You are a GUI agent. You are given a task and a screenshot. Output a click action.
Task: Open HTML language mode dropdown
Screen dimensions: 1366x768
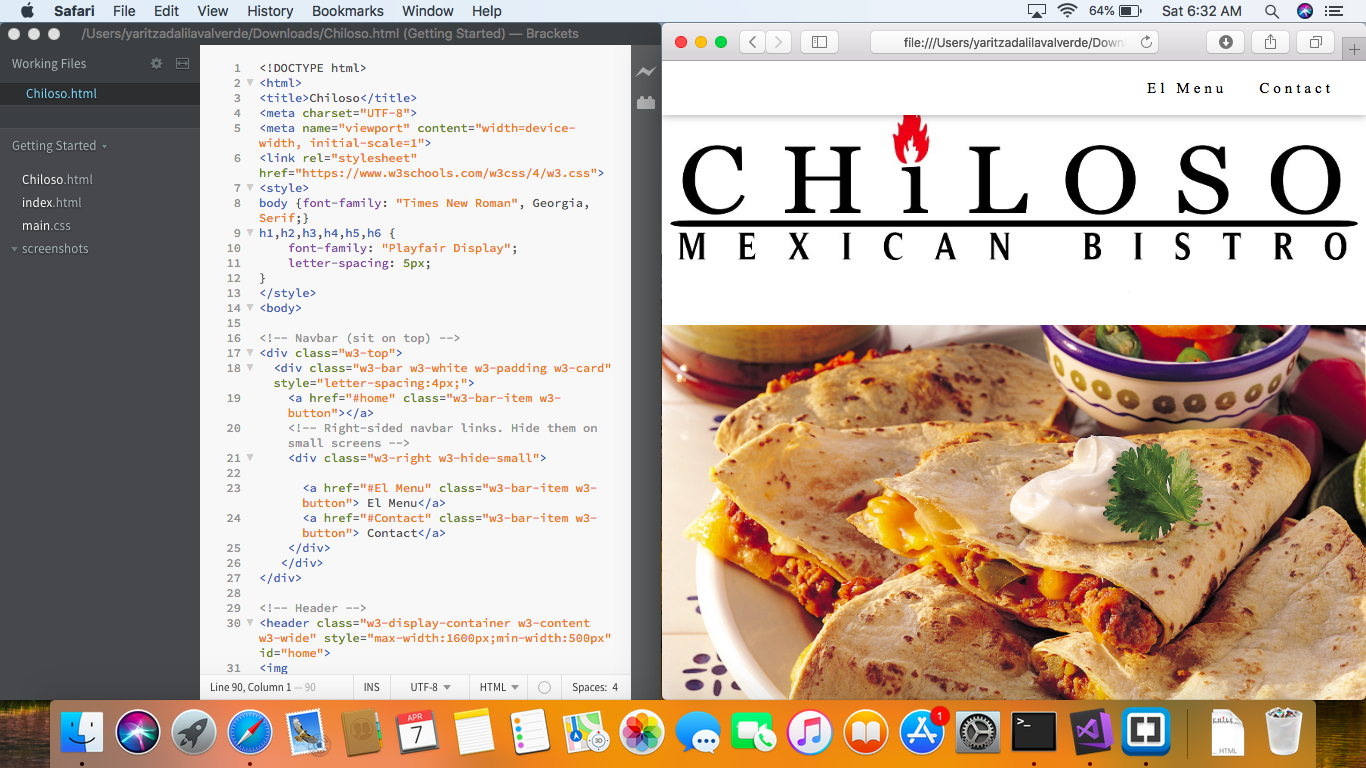click(x=499, y=687)
